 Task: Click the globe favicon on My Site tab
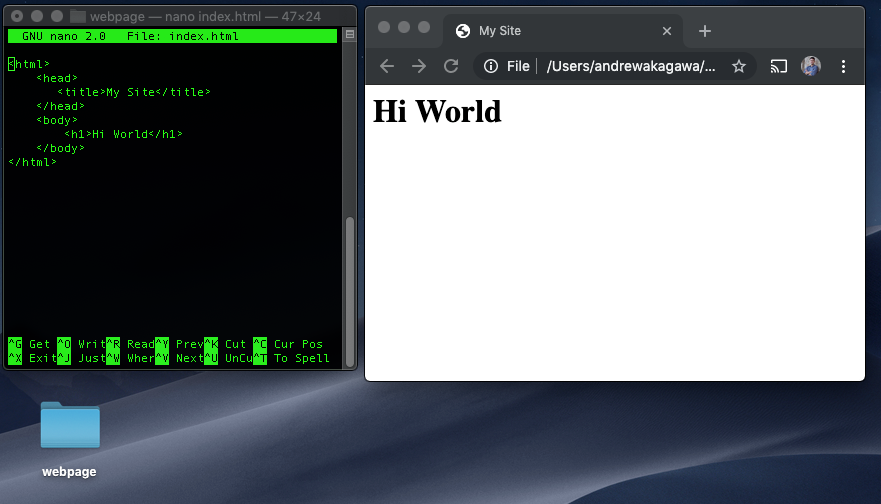(x=462, y=31)
